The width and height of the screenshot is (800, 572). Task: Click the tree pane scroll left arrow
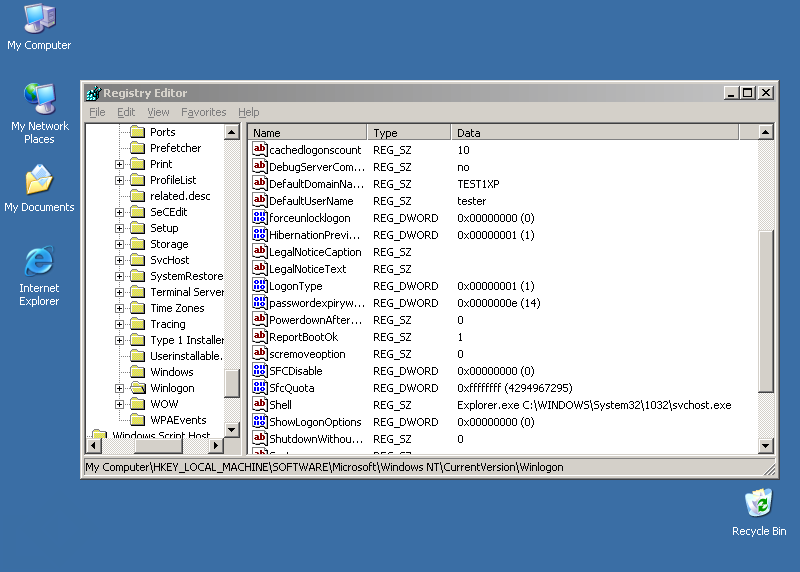click(x=93, y=445)
